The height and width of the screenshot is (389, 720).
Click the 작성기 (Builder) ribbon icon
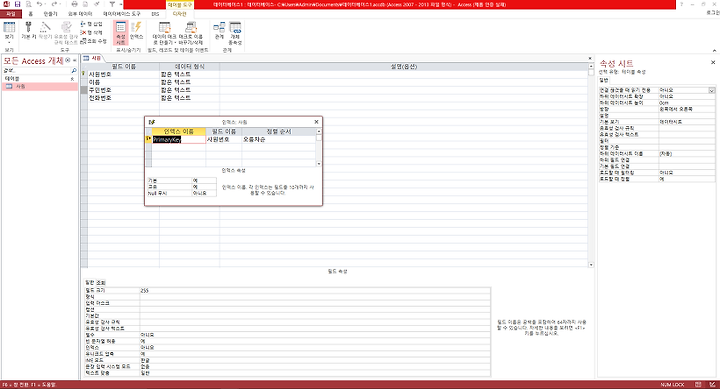pyautogui.click(x=45, y=30)
